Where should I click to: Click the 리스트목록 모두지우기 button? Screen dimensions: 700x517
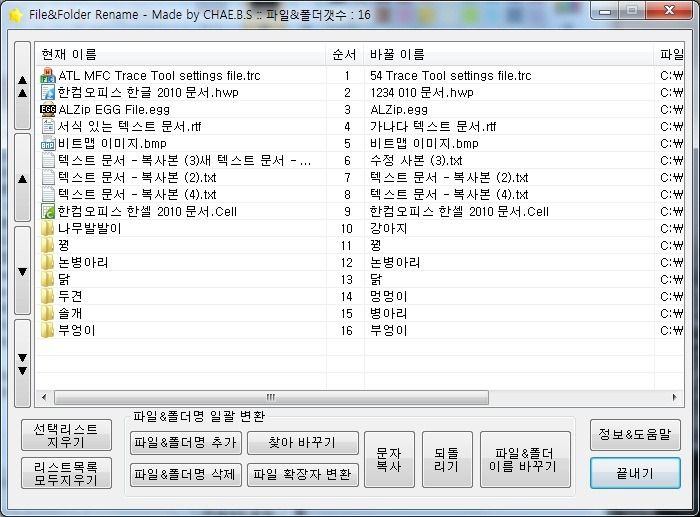coord(66,473)
